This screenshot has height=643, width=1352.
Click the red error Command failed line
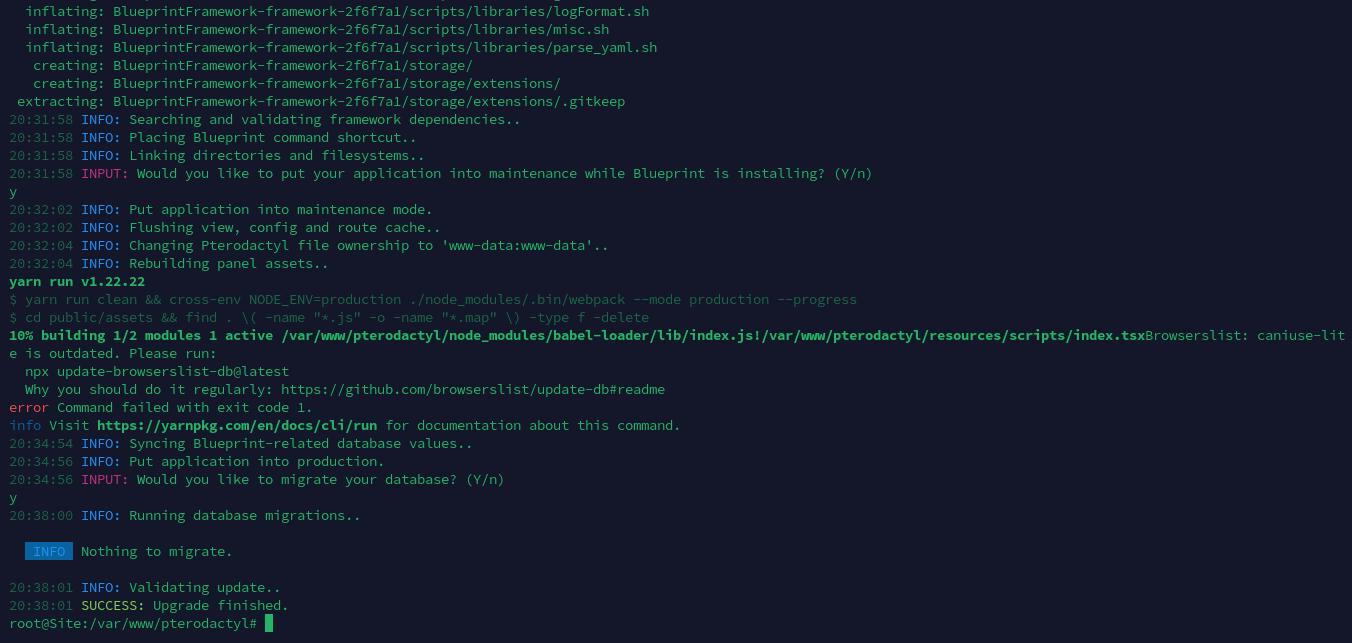point(161,407)
